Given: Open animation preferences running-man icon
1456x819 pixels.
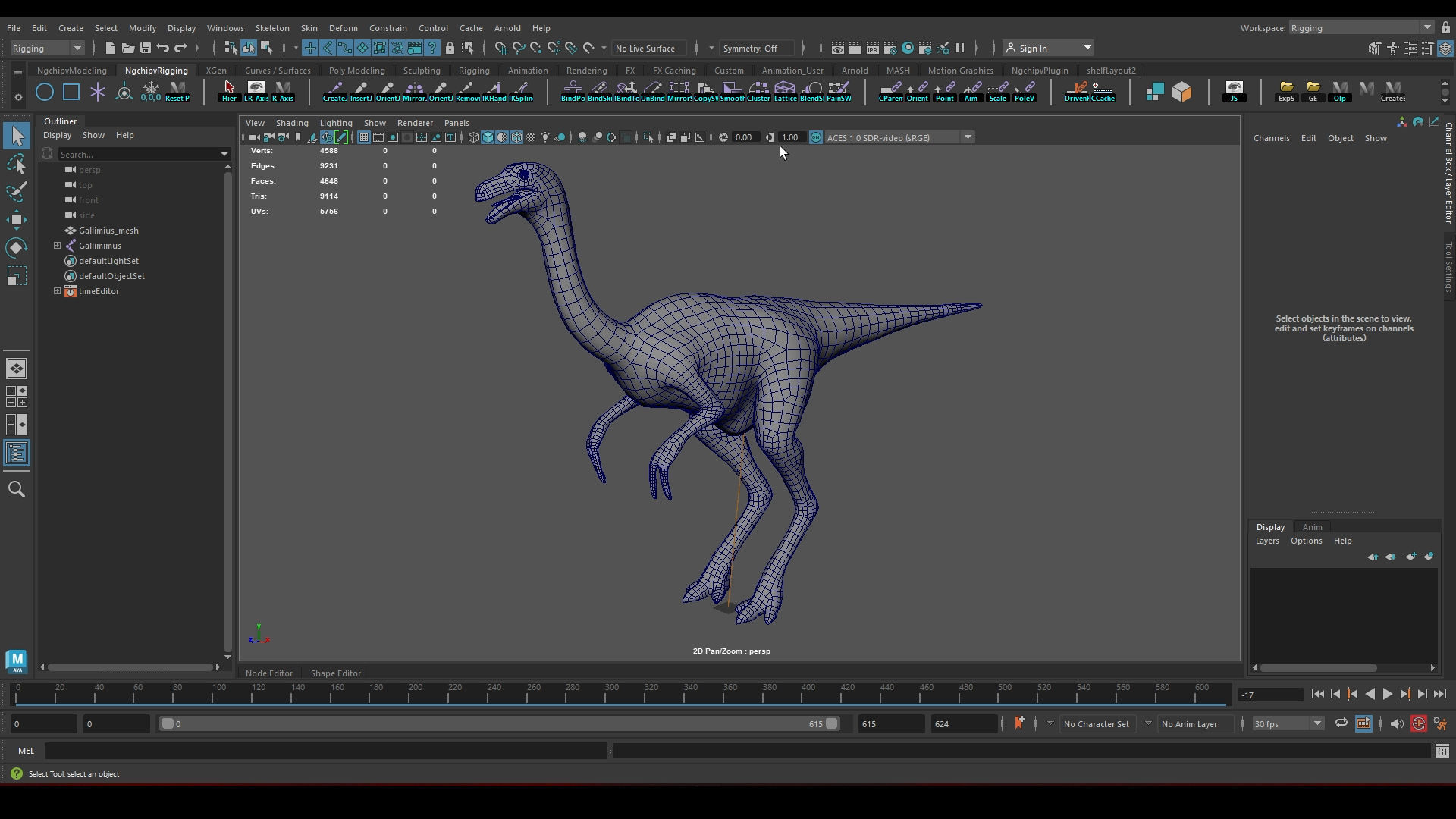Looking at the screenshot, I should click(1440, 723).
